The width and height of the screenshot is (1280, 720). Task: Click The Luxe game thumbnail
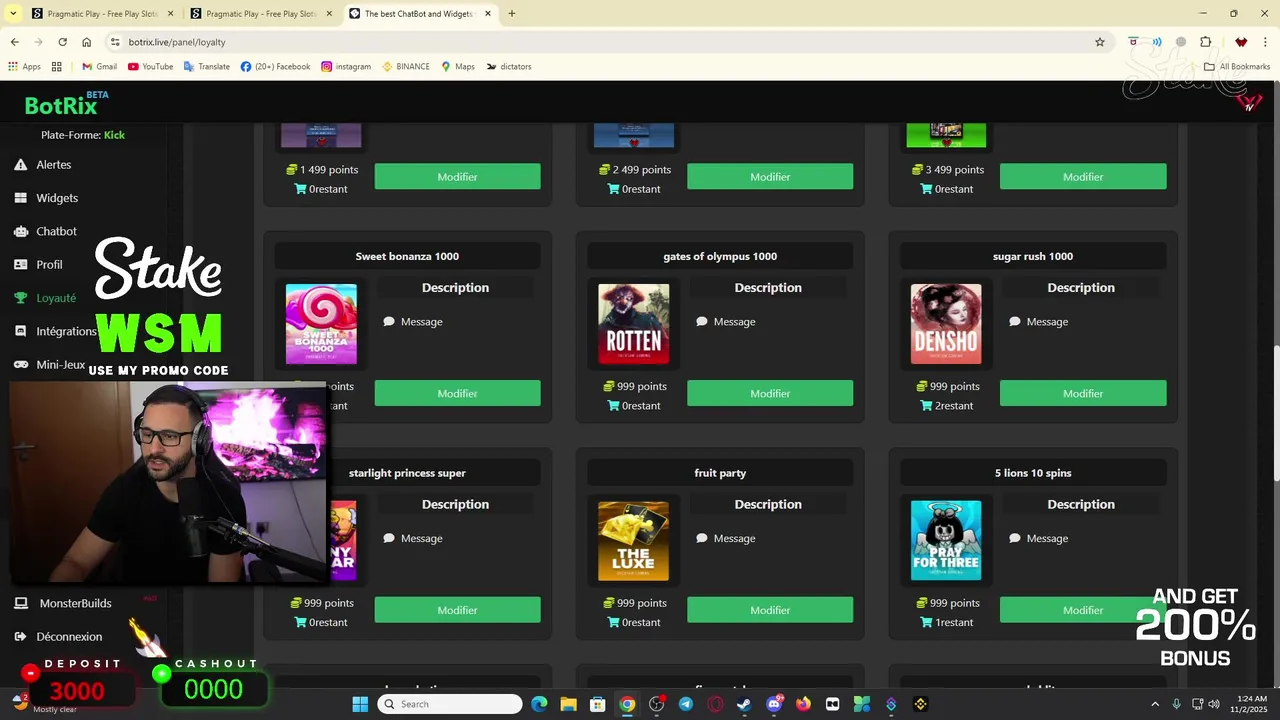coord(634,541)
